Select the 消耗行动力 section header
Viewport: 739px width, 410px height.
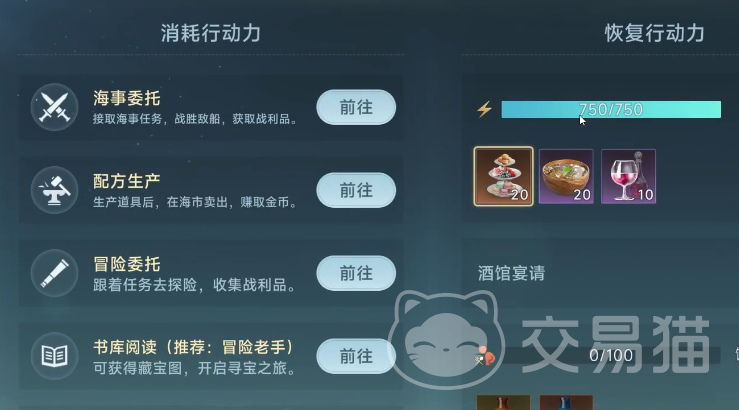click(211, 33)
